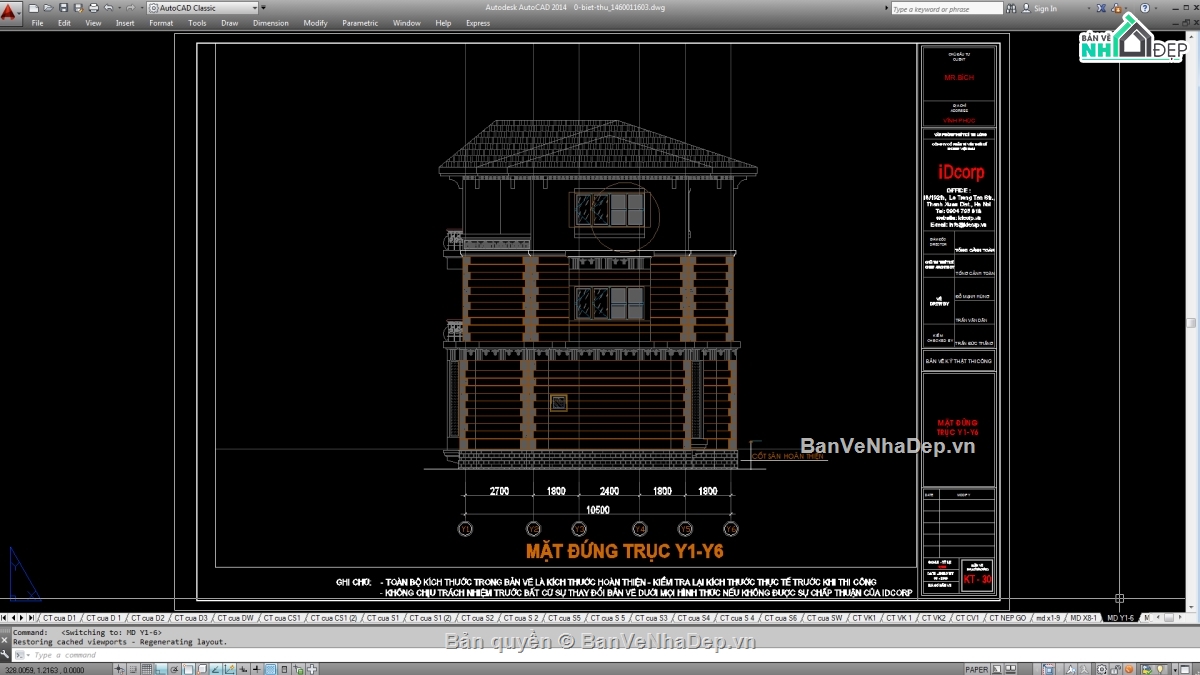Open the View menu
The image size is (1200, 675).
[x=93, y=23]
